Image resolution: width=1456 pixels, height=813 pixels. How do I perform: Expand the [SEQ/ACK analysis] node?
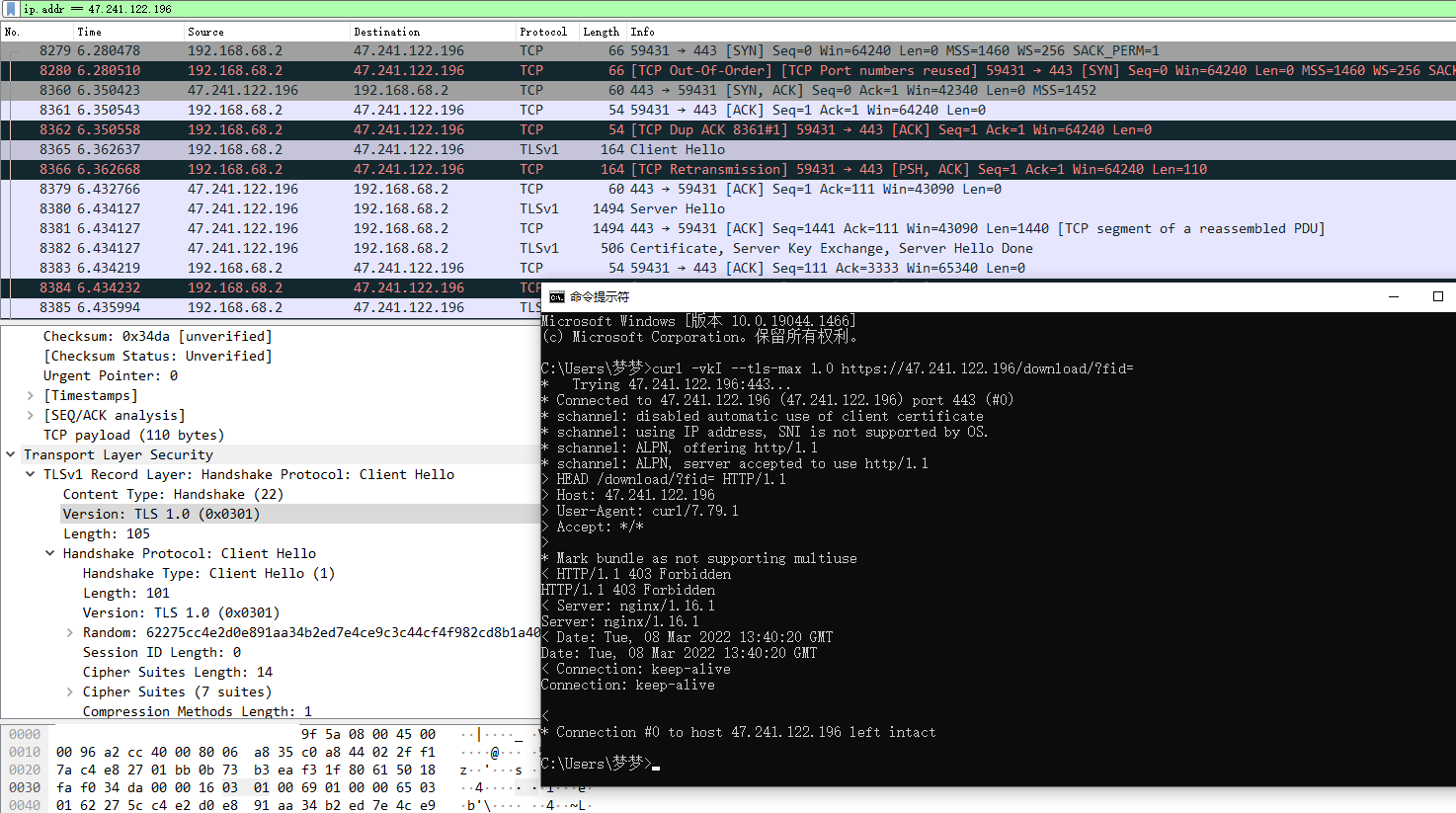[31, 415]
